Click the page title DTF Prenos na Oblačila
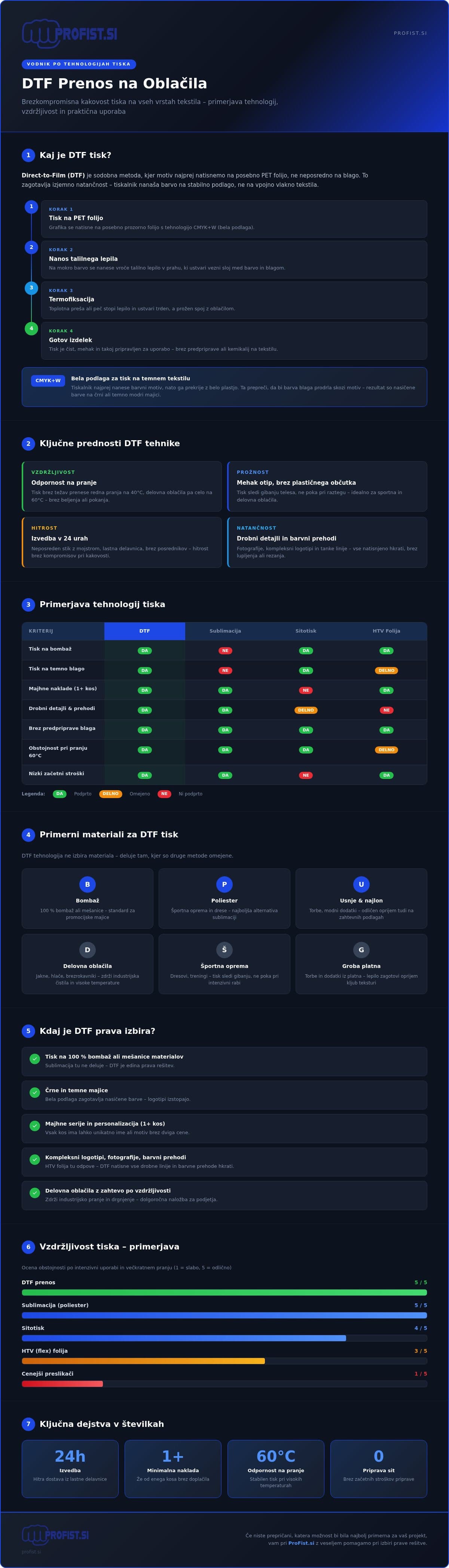This screenshot has height=1568, width=449. 114,83
